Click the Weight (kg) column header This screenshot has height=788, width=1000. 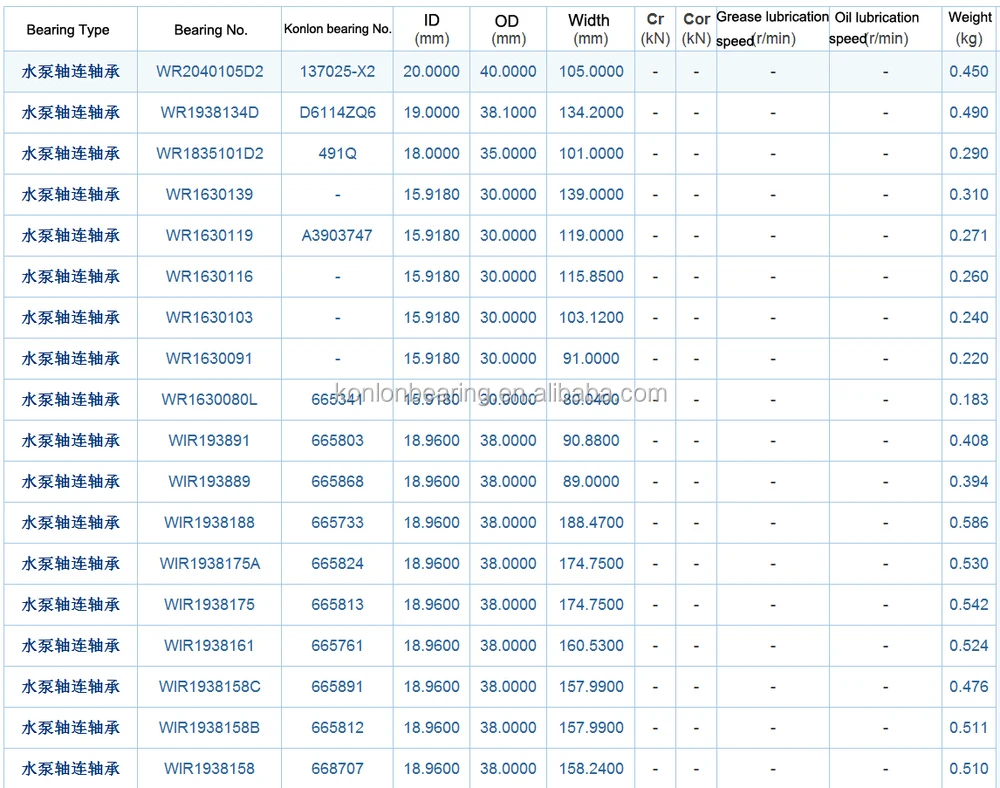click(969, 28)
